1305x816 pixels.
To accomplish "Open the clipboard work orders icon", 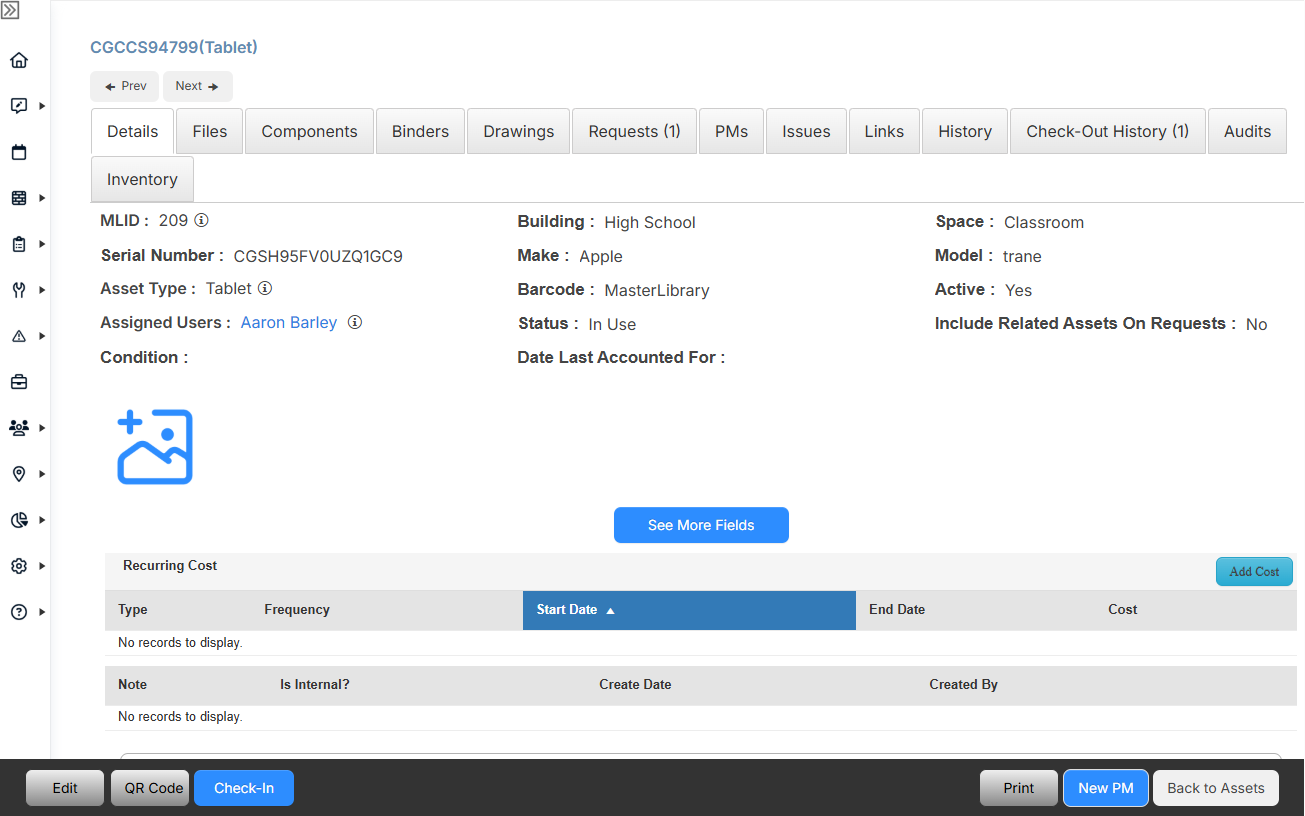I will point(18,243).
